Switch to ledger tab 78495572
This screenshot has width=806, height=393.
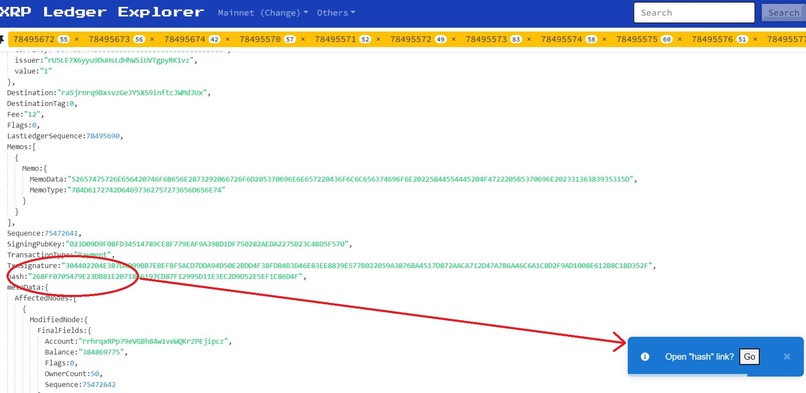[411, 39]
